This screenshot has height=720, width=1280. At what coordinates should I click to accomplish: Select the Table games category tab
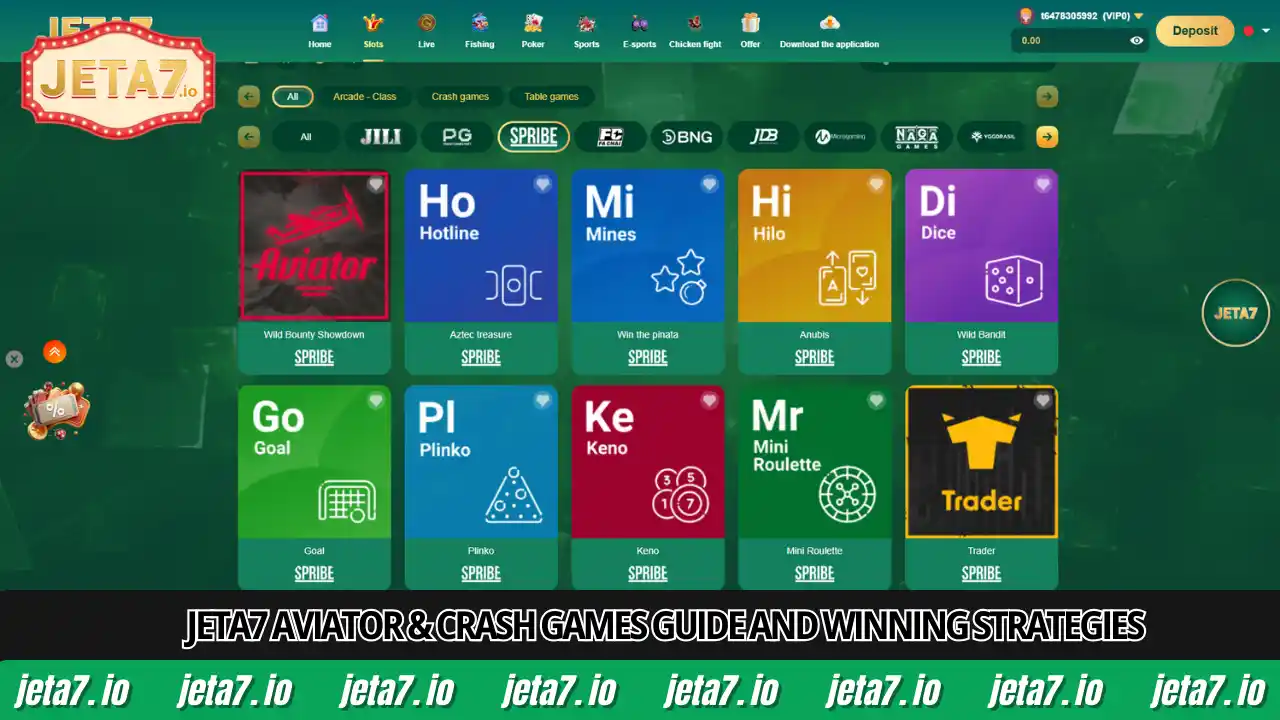coord(552,97)
